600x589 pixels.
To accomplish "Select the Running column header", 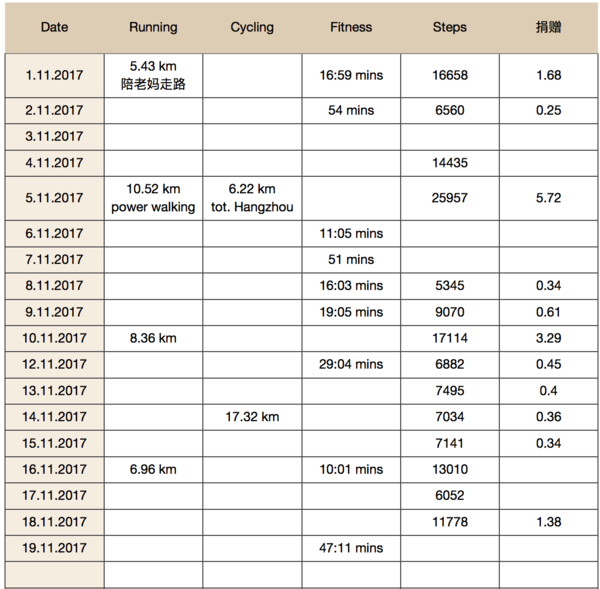I will 153,27.
